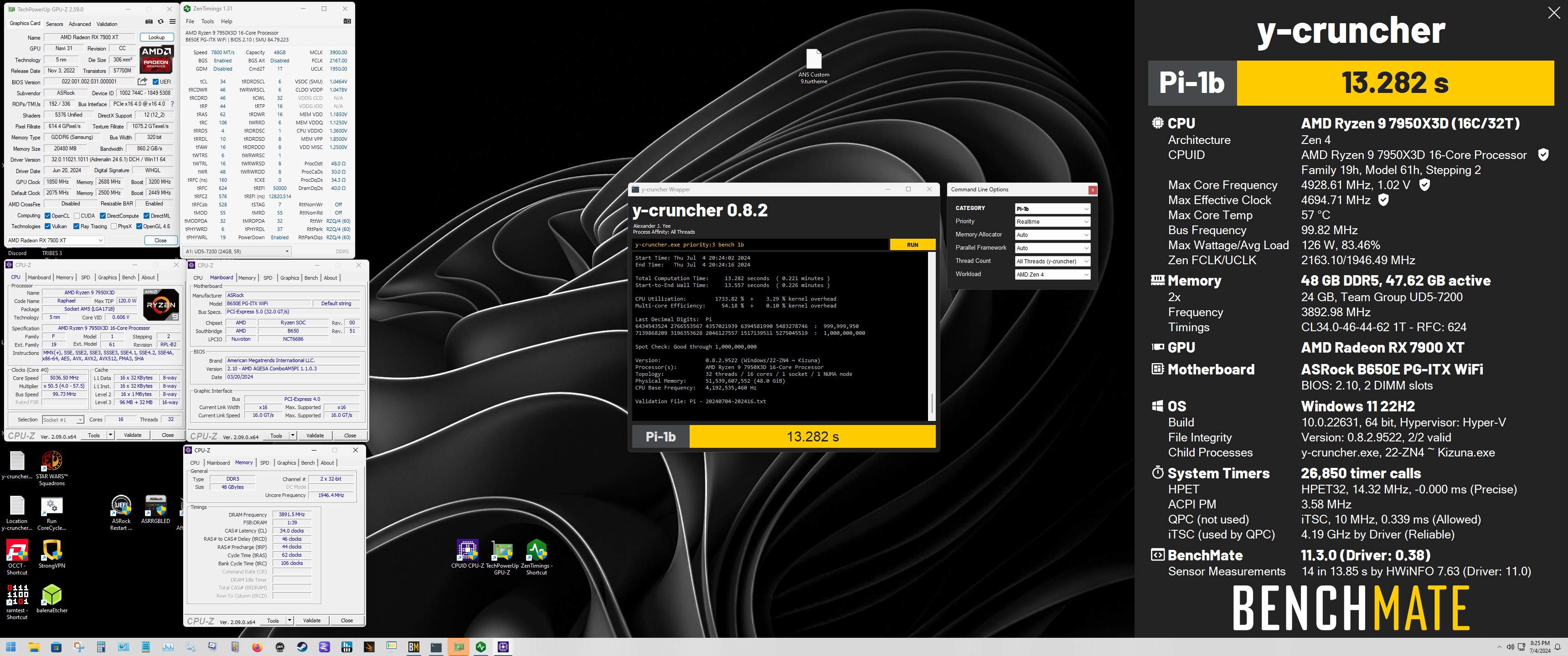
Task: Open File Explorer from the taskbar
Action: (x=33, y=647)
